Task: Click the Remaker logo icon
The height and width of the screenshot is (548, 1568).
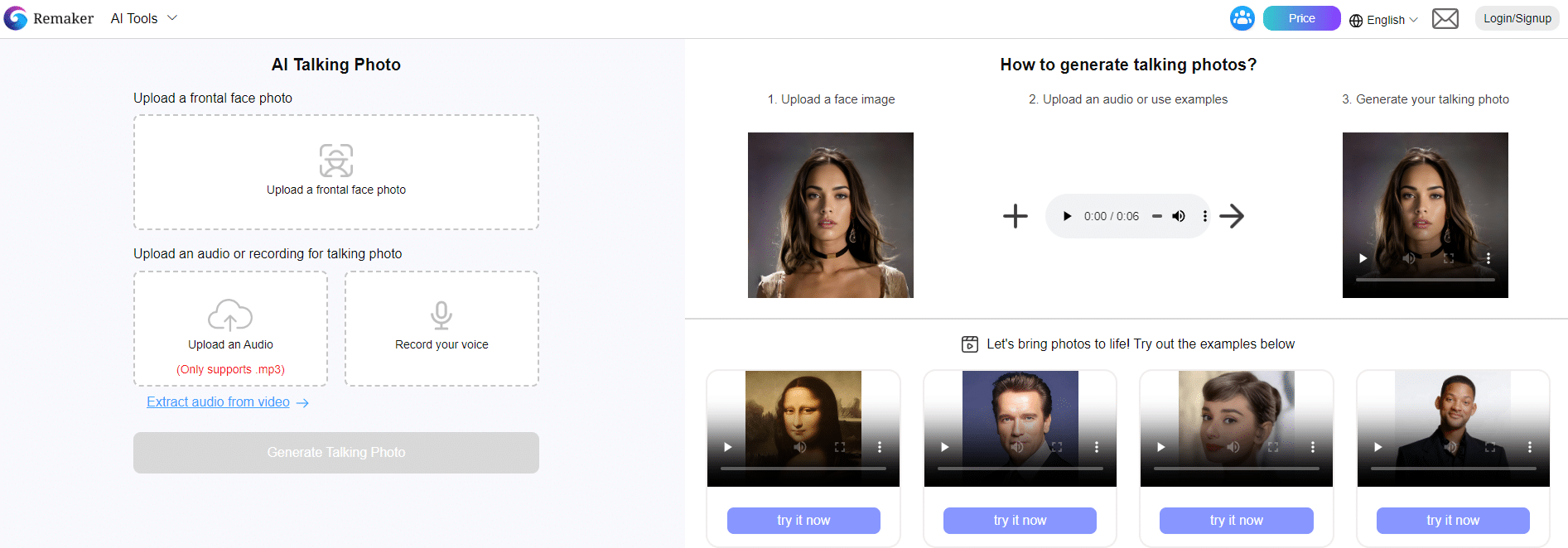Action: pos(15,17)
